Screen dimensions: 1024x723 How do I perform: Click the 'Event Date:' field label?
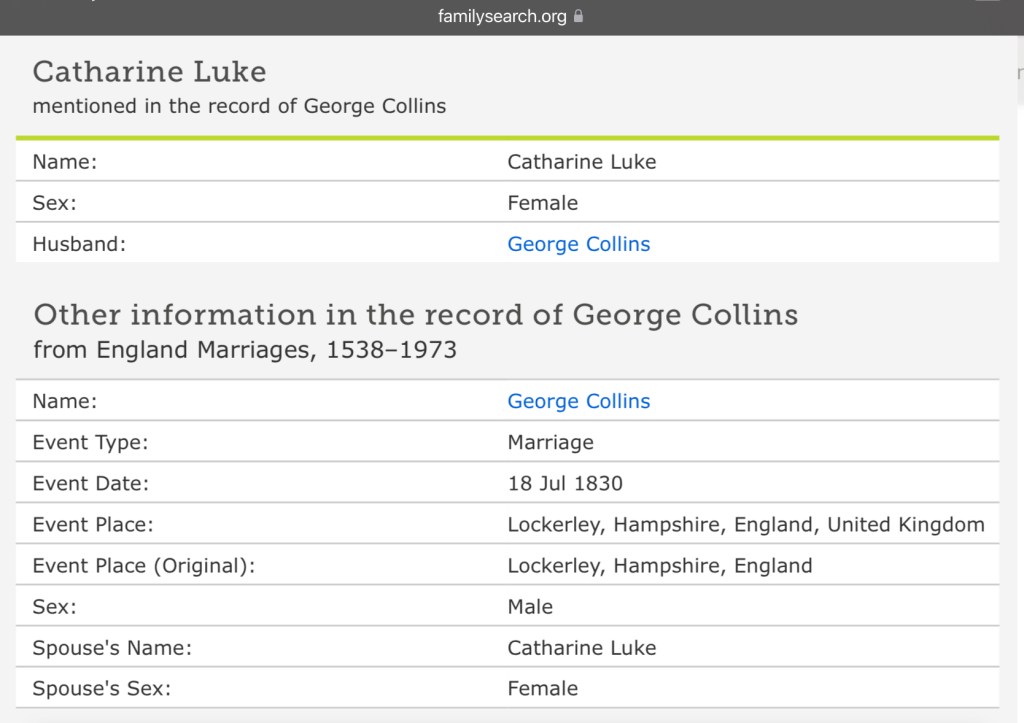click(90, 484)
